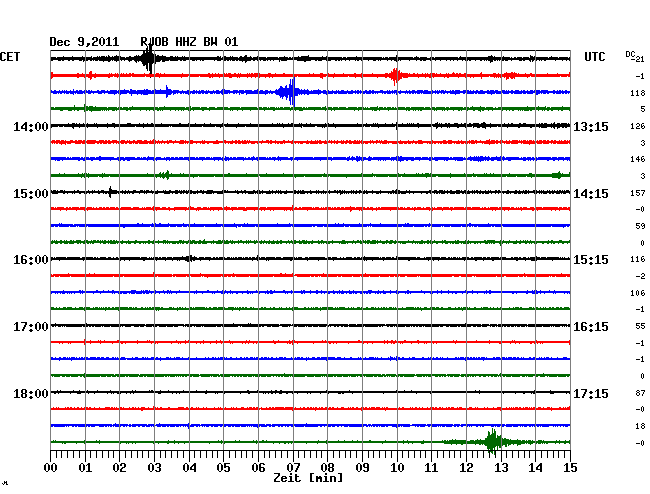Click the "17:00" CET time label
650x494 pixels.
pos(31,327)
